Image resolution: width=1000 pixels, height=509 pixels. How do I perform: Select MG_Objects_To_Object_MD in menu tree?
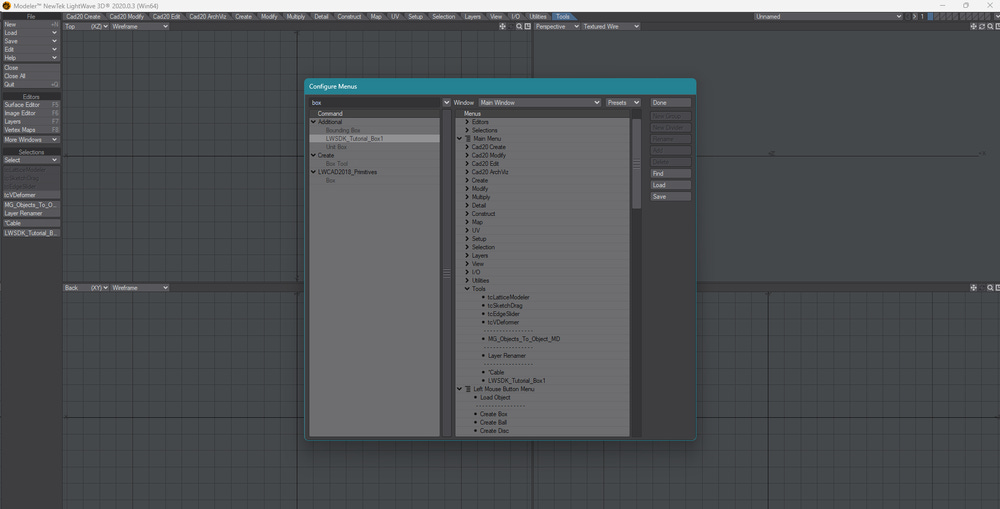click(x=524, y=339)
